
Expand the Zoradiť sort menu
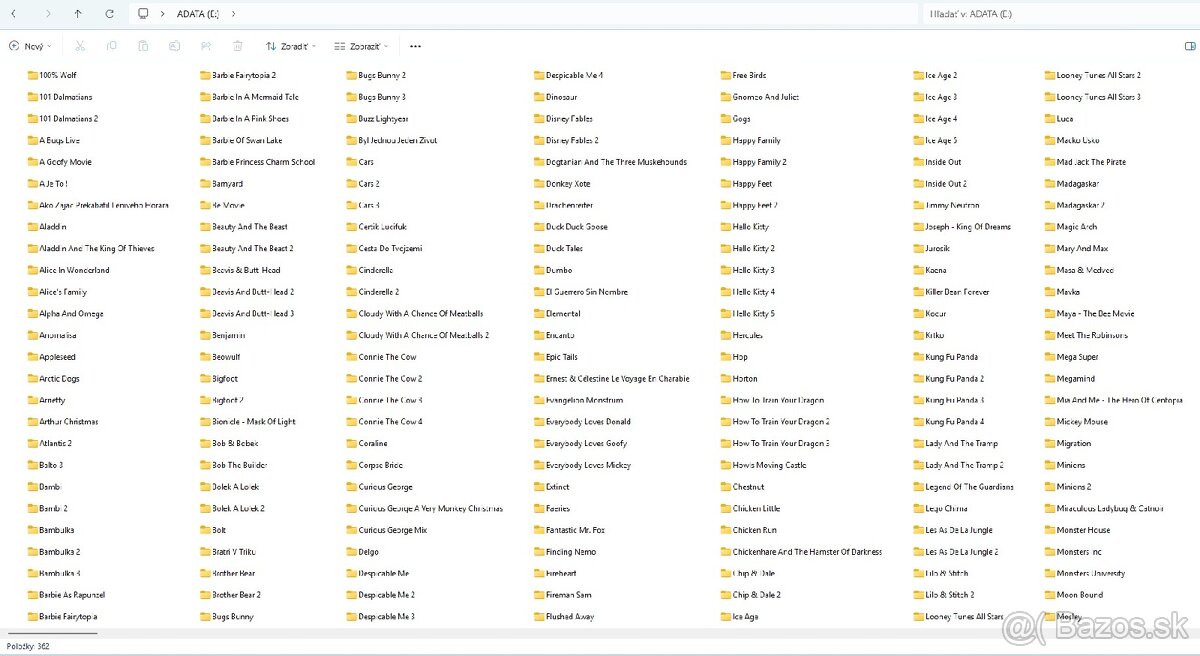pyautogui.click(x=291, y=46)
